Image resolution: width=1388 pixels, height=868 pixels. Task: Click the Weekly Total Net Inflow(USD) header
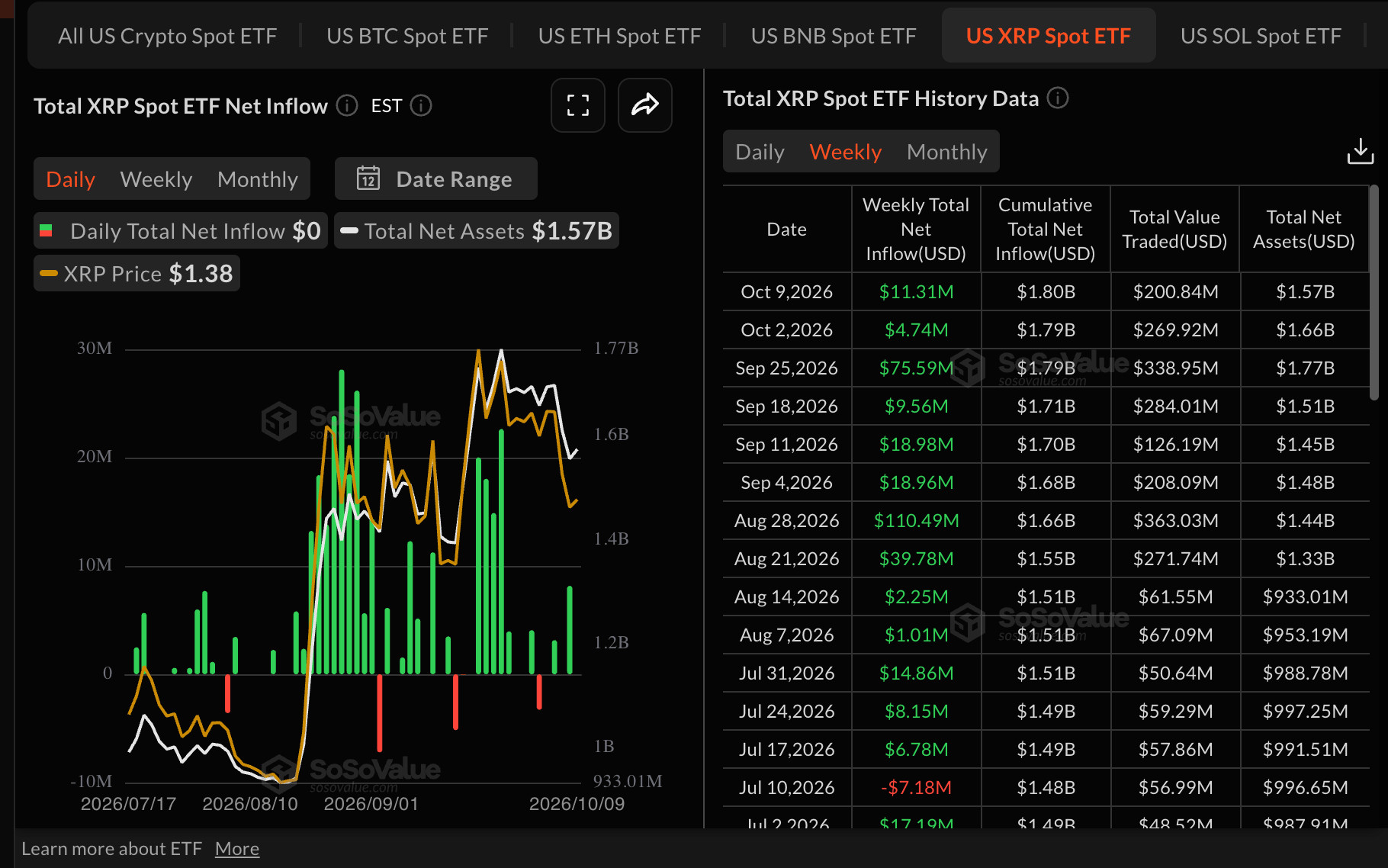(x=916, y=229)
